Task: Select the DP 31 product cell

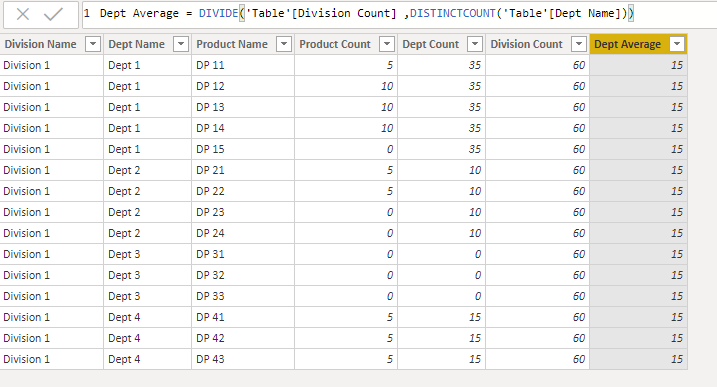Action: 243,254
